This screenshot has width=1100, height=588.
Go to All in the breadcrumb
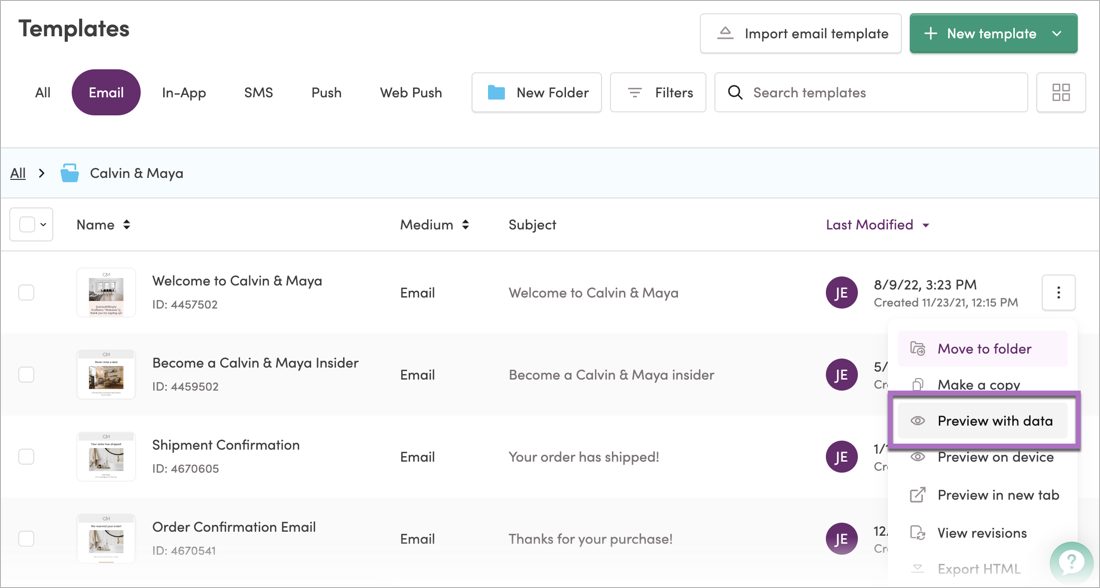[x=18, y=173]
